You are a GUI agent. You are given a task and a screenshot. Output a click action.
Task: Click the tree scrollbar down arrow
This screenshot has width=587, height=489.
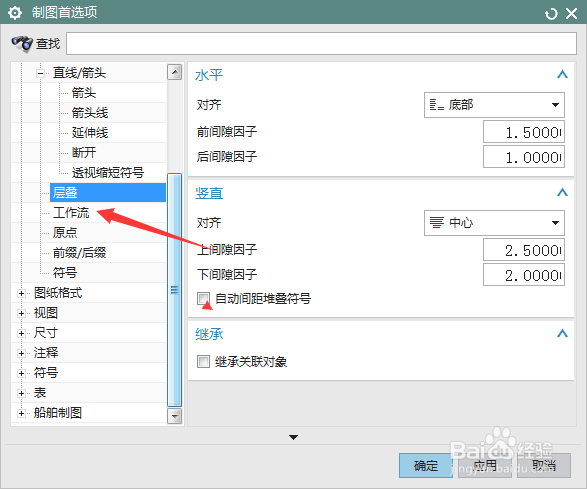[x=174, y=416]
